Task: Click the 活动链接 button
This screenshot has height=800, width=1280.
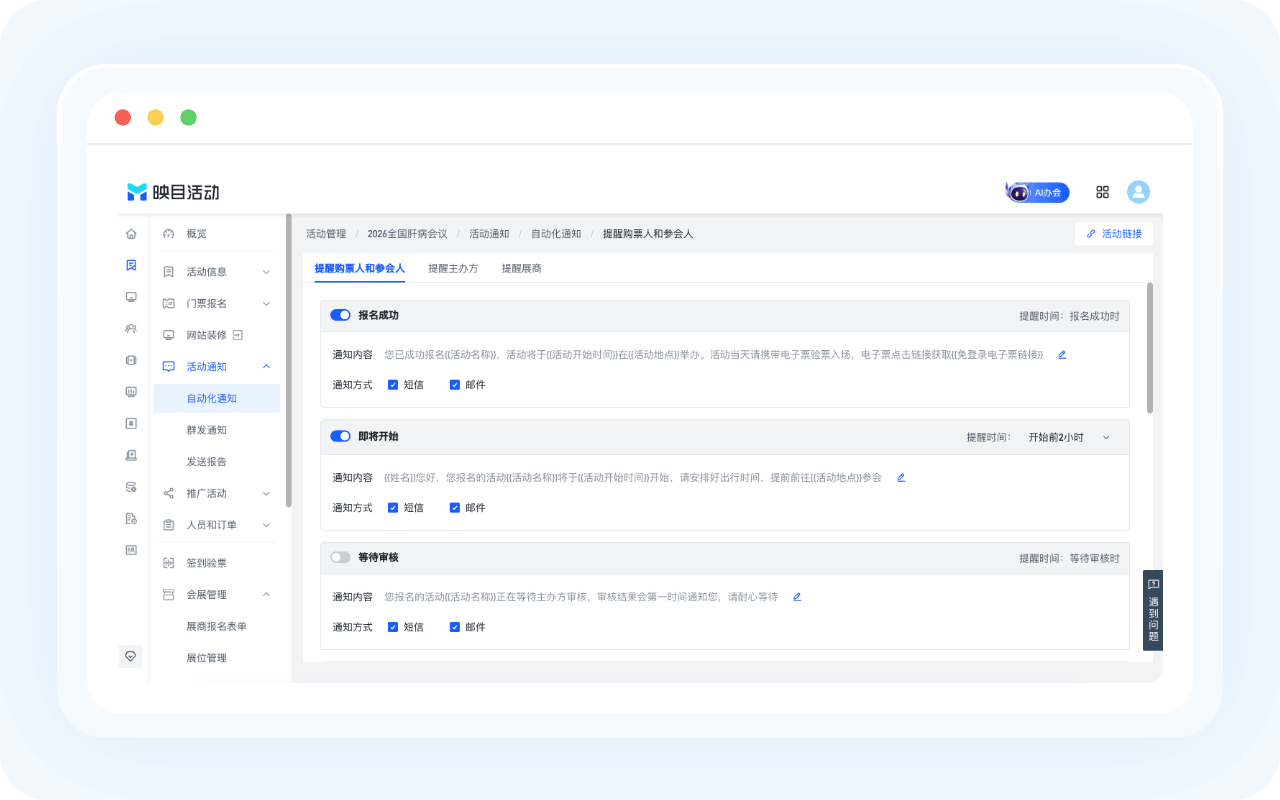Action: click(1114, 233)
